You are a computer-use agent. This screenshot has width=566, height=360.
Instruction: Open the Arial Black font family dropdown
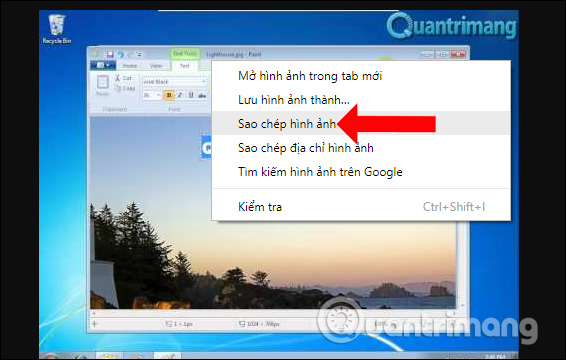point(174,82)
